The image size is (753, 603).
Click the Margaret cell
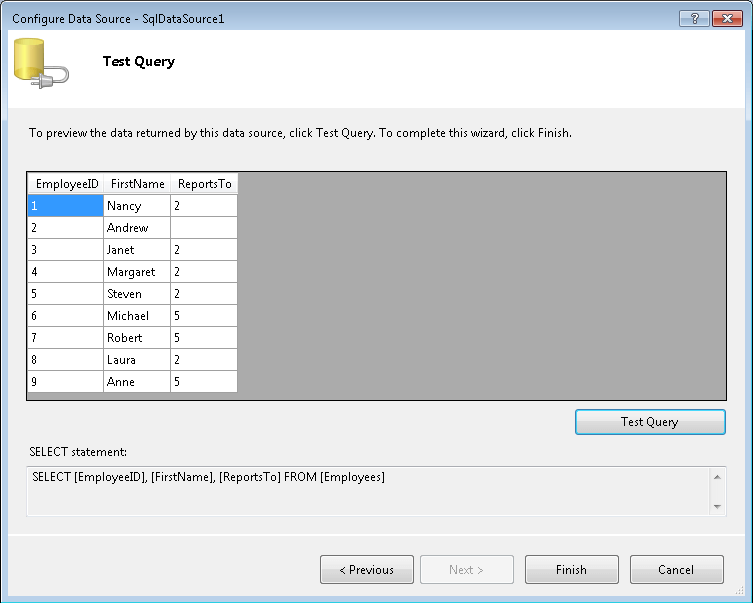pos(137,272)
